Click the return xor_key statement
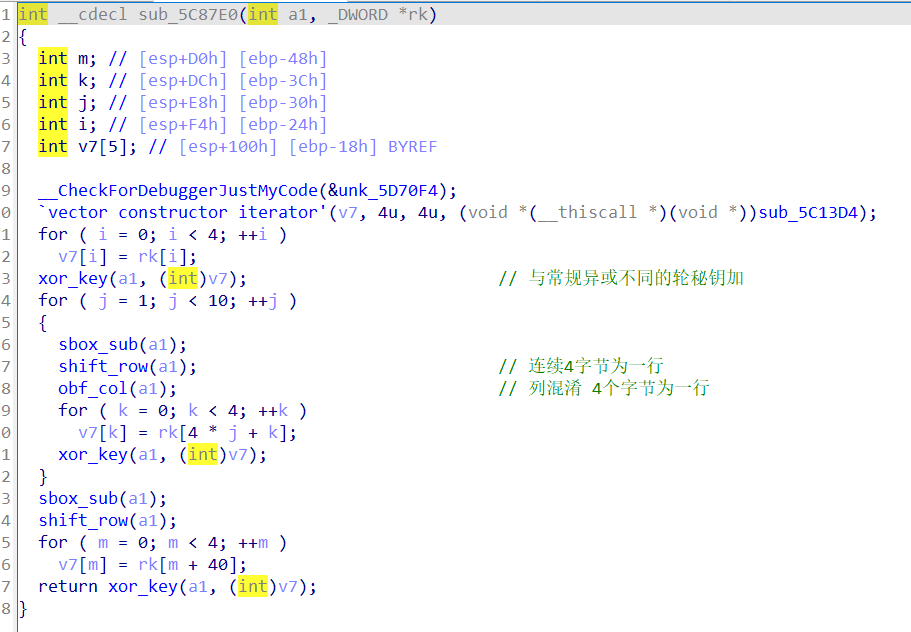911x632 pixels. (x=178, y=587)
